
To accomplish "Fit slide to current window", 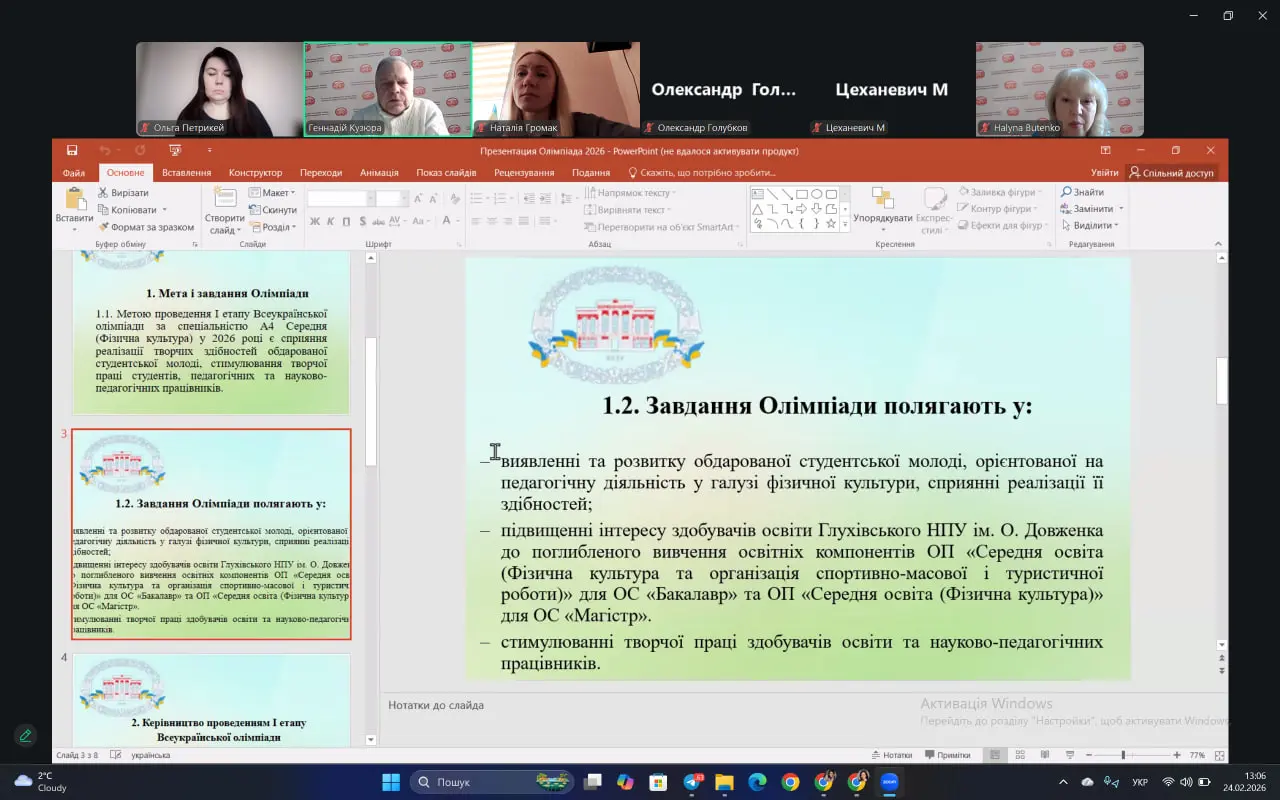I will [1217, 755].
